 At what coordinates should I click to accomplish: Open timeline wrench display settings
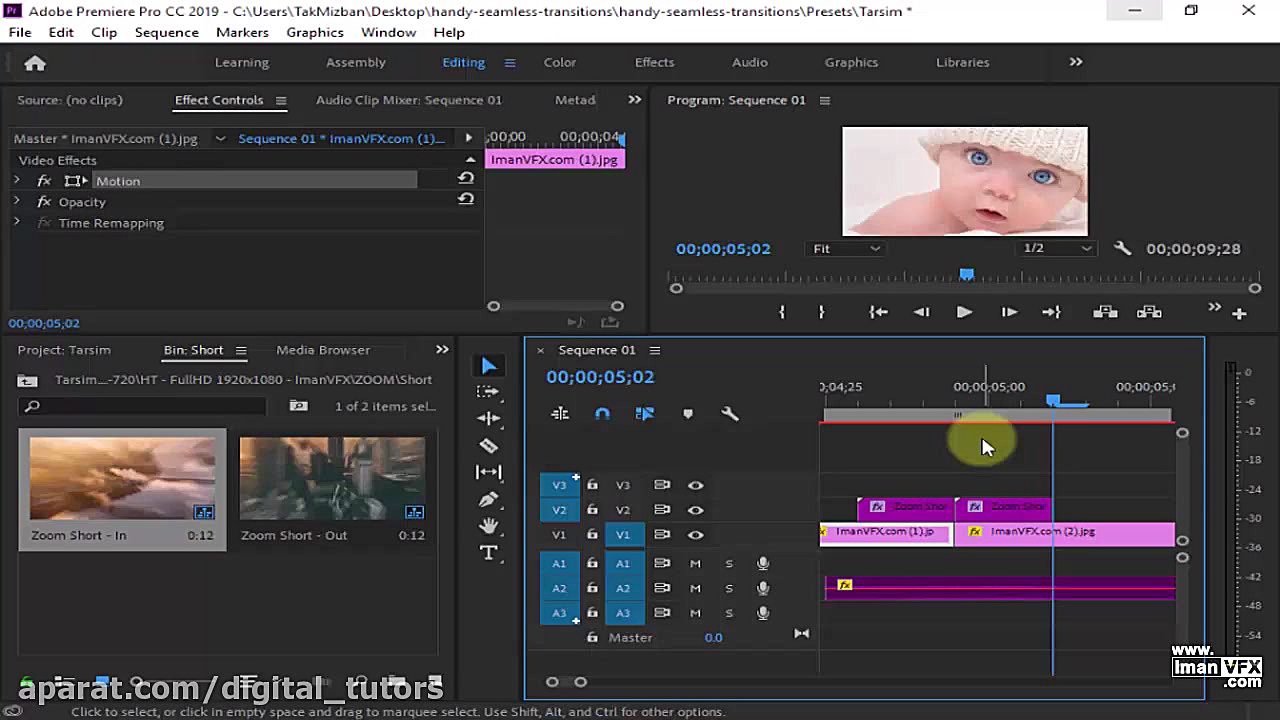[x=730, y=414]
